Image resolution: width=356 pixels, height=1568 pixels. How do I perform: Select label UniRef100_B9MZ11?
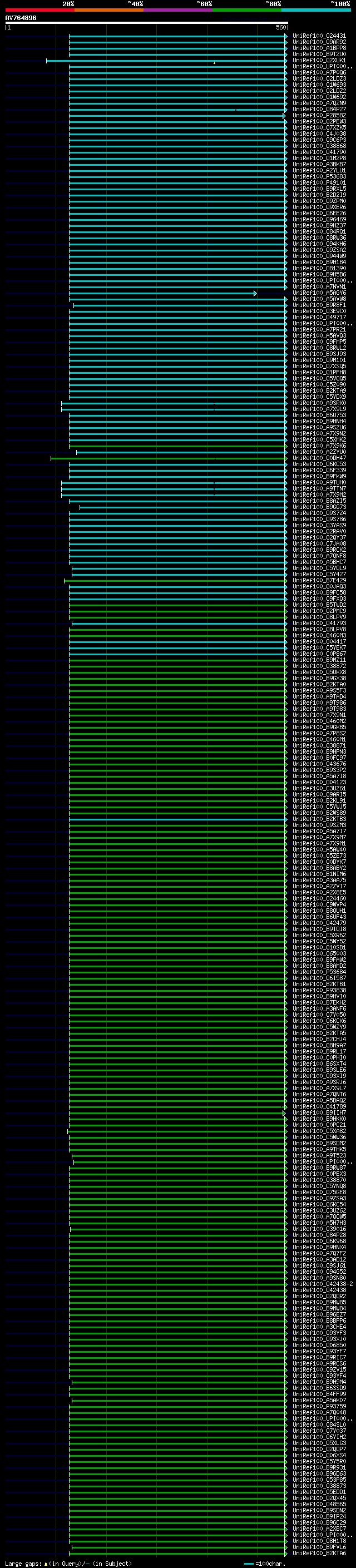[319, 660]
